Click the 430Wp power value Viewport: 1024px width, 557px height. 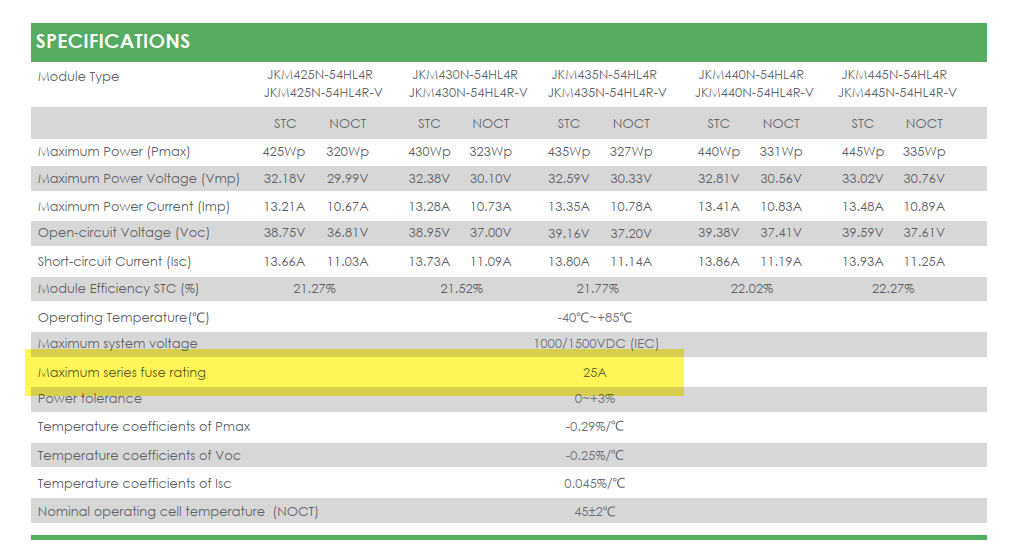tap(429, 151)
